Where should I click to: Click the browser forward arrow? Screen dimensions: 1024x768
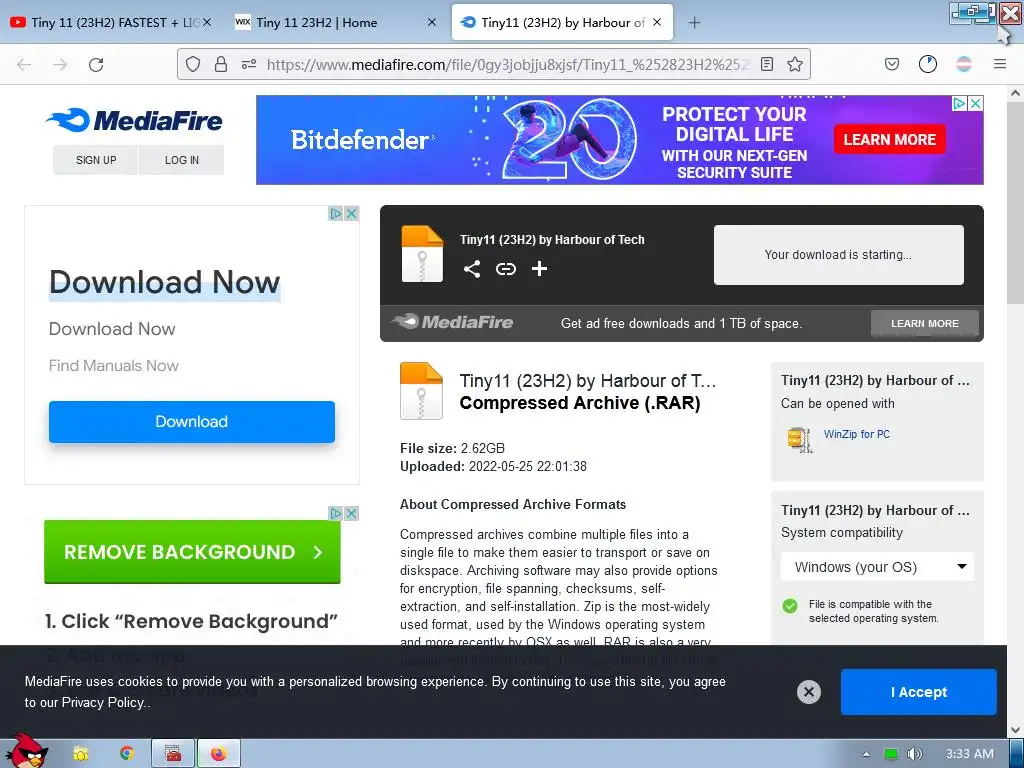60,64
